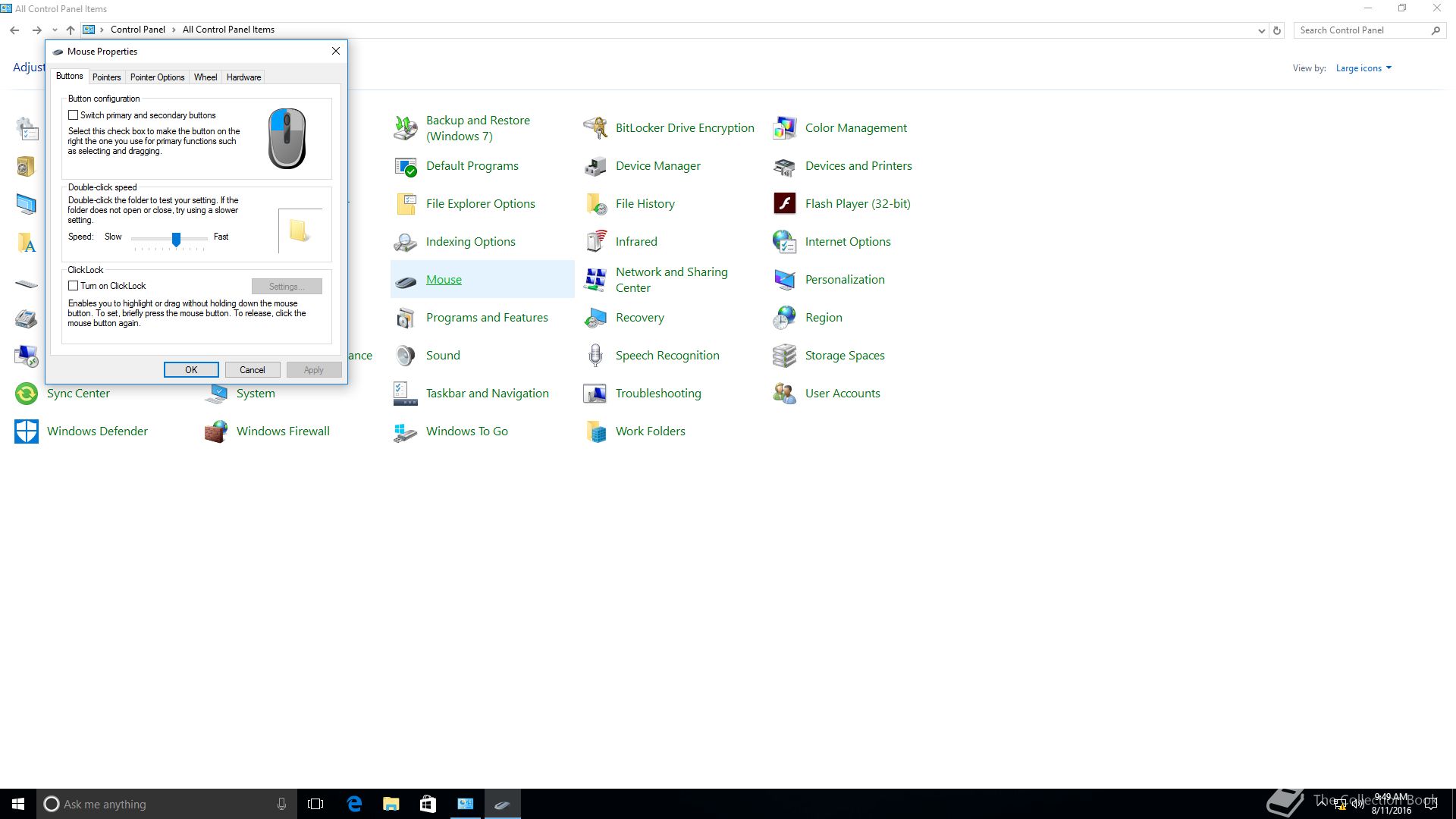Expand the View by Large icons dropdown
The width and height of the screenshot is (1456, 819).
[1363, 68]
